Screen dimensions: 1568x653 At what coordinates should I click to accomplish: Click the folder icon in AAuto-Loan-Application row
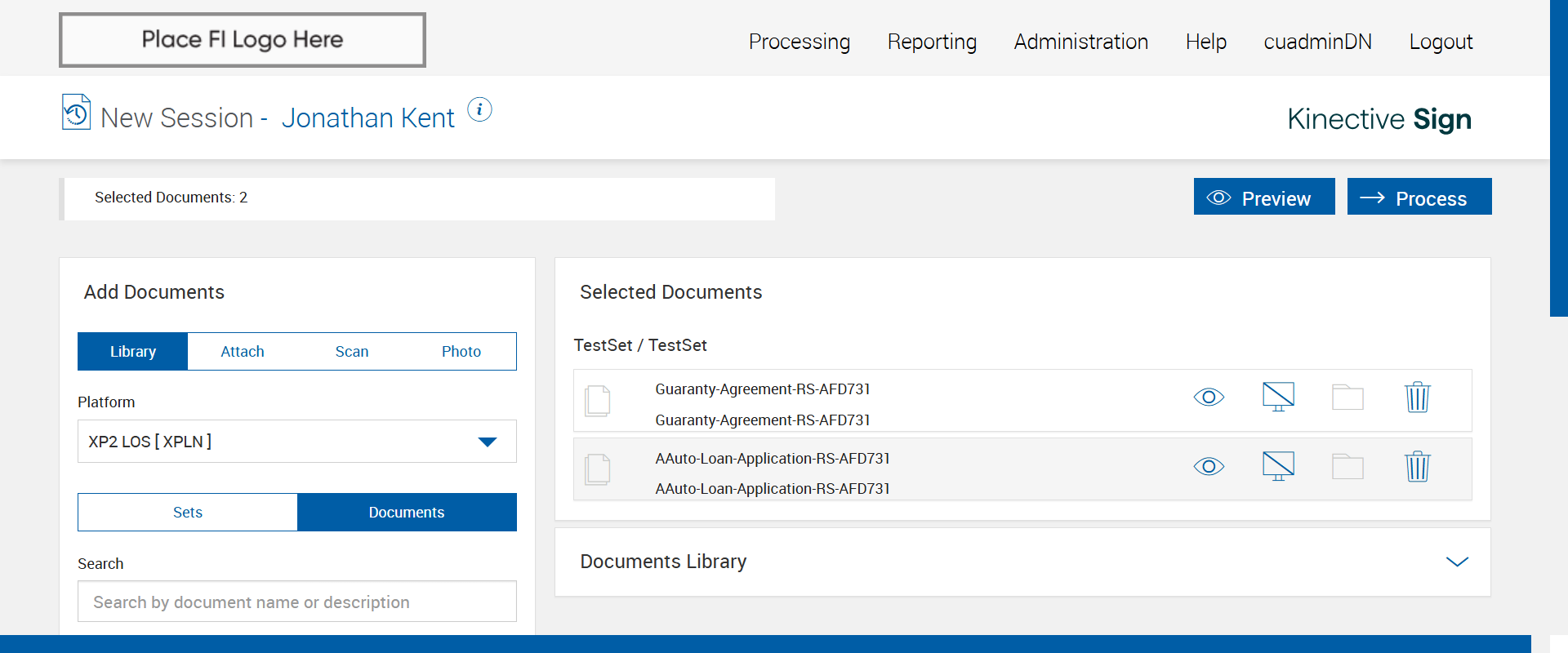(1347, 467)
